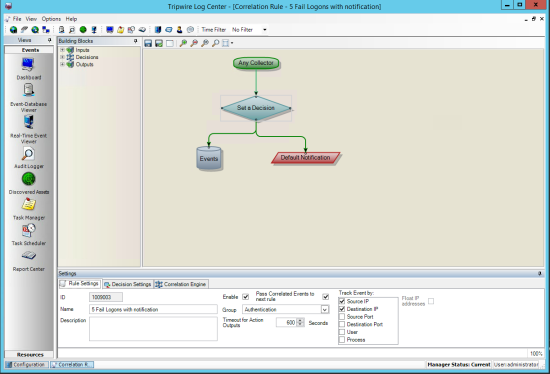
Task: Open the Task Scheduler icon
Action: point(28,230)
